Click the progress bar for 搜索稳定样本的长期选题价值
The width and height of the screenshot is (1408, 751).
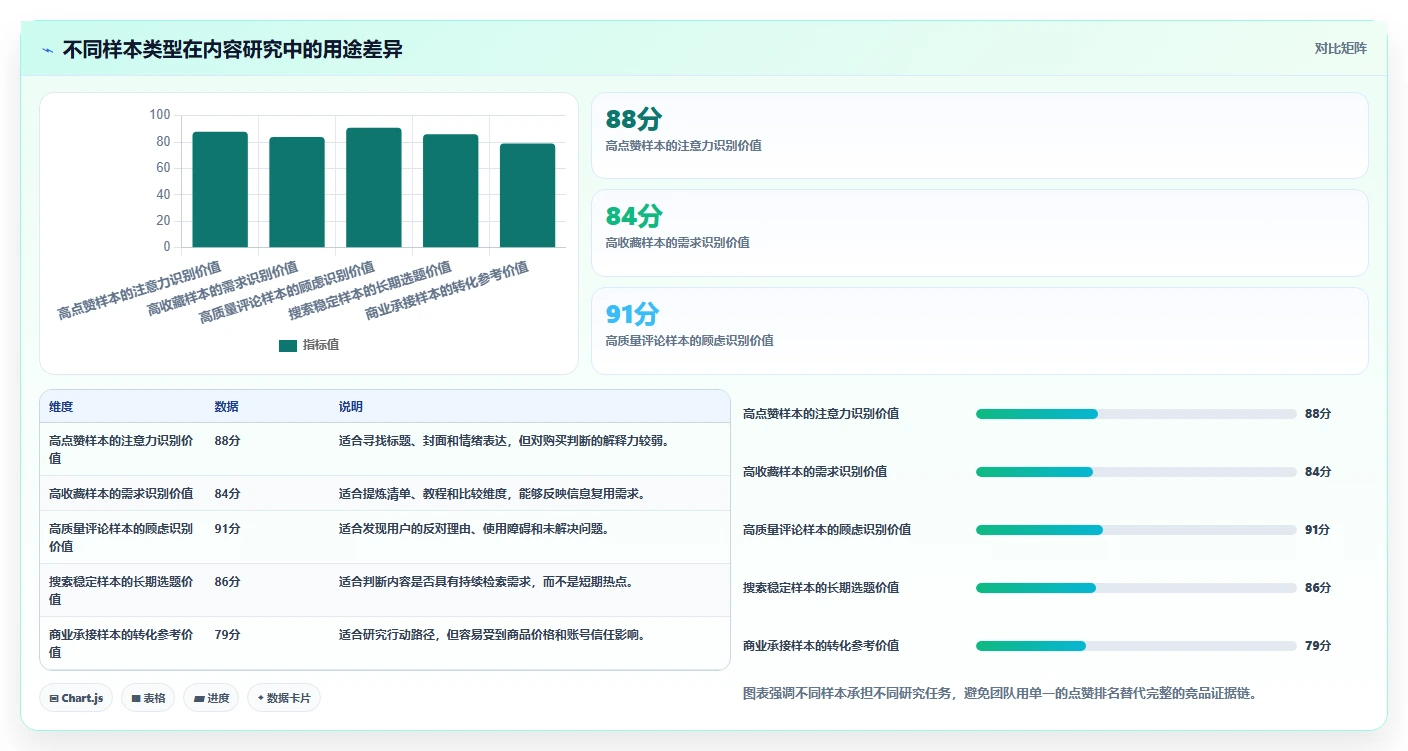click(1136, 588)
